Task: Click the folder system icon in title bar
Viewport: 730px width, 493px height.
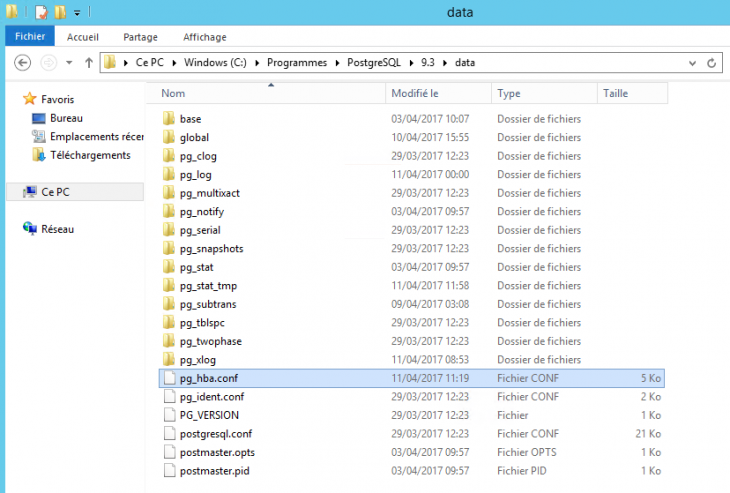Action: 12,12
